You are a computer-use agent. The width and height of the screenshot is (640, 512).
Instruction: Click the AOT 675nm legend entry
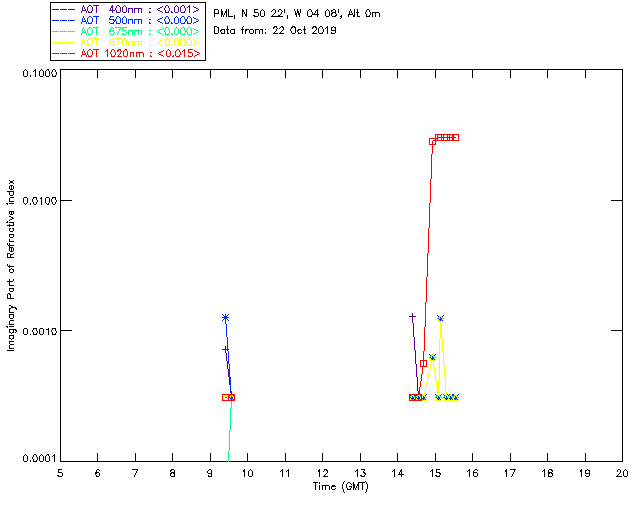tap(126, 31)
